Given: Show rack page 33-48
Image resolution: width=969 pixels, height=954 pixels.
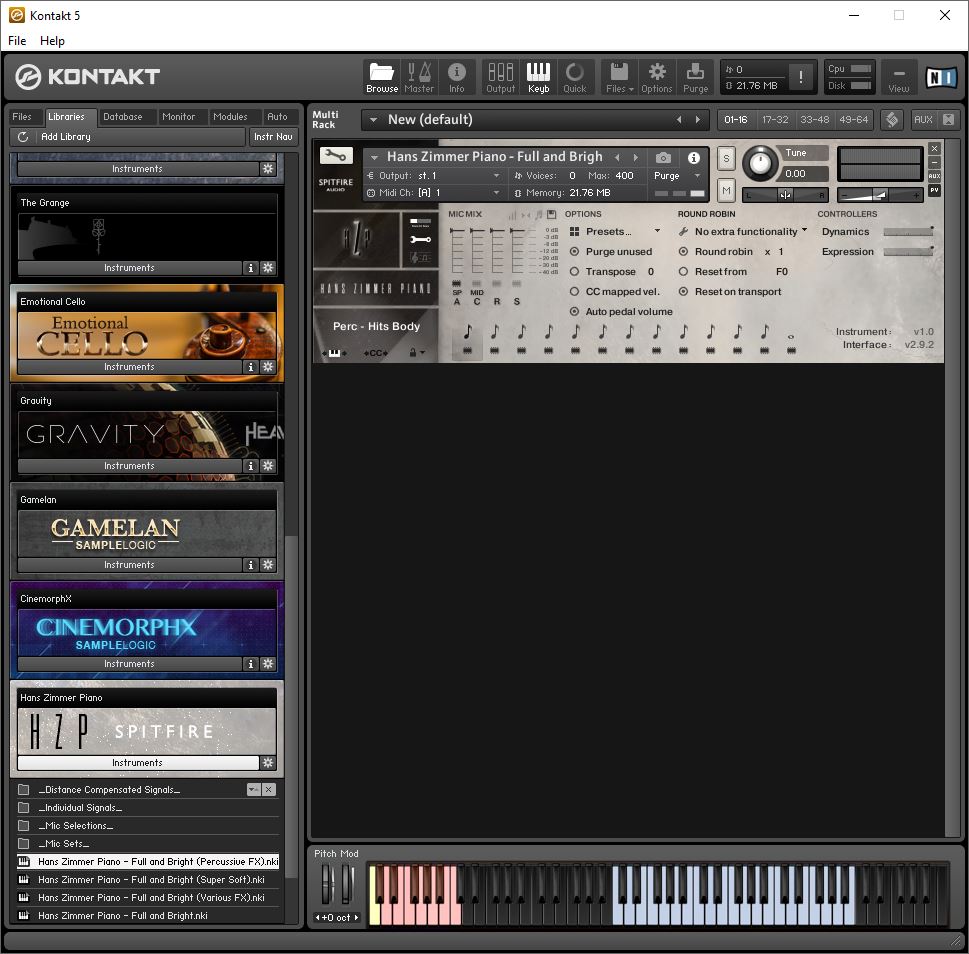Looking at the screenshot, I should tap(815, 120).
